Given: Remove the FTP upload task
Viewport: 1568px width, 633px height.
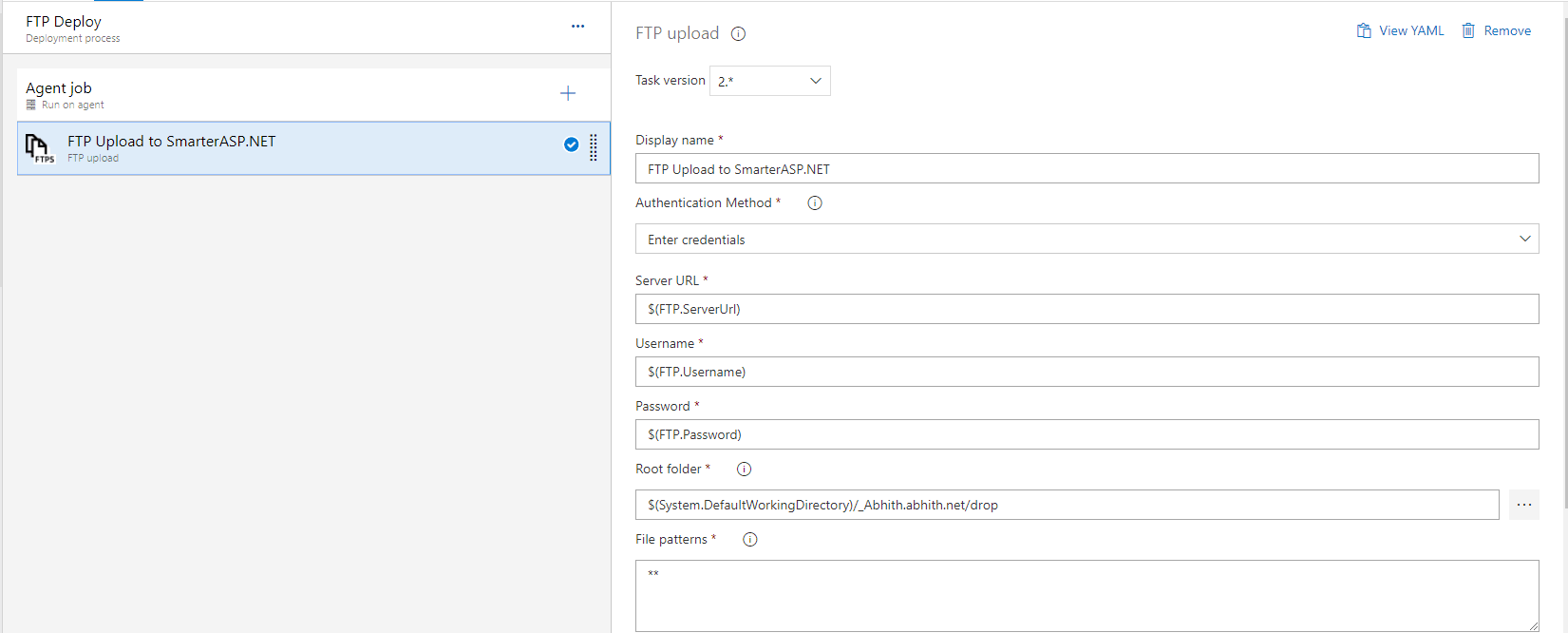Looking at the screenshot, I should pos(1496,31).
